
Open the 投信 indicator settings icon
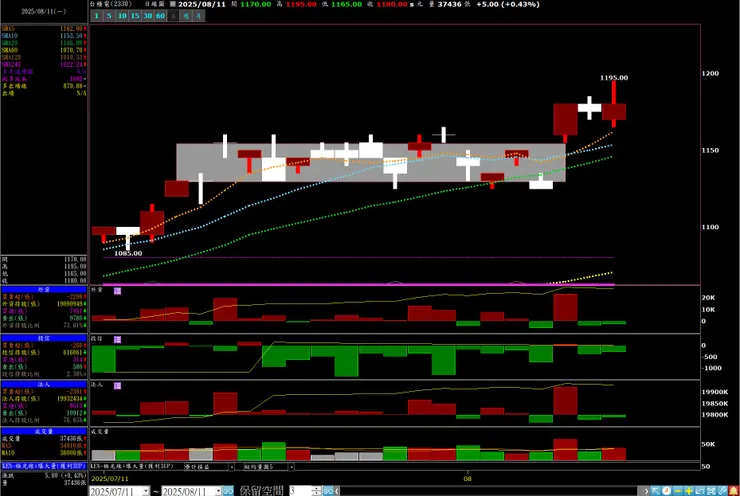[118, 339]
